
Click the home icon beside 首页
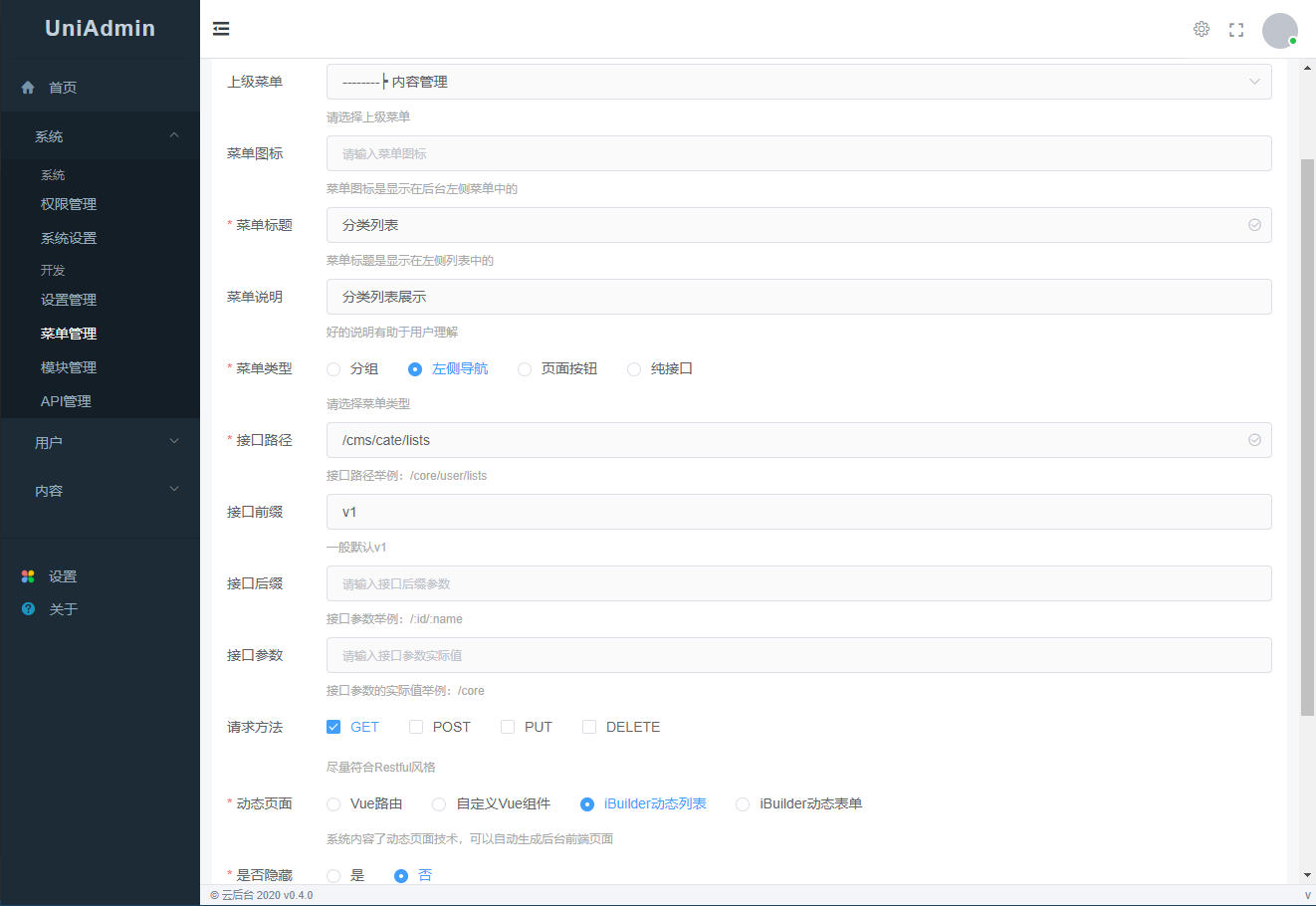pyautogui.click(x=28, y=88)
